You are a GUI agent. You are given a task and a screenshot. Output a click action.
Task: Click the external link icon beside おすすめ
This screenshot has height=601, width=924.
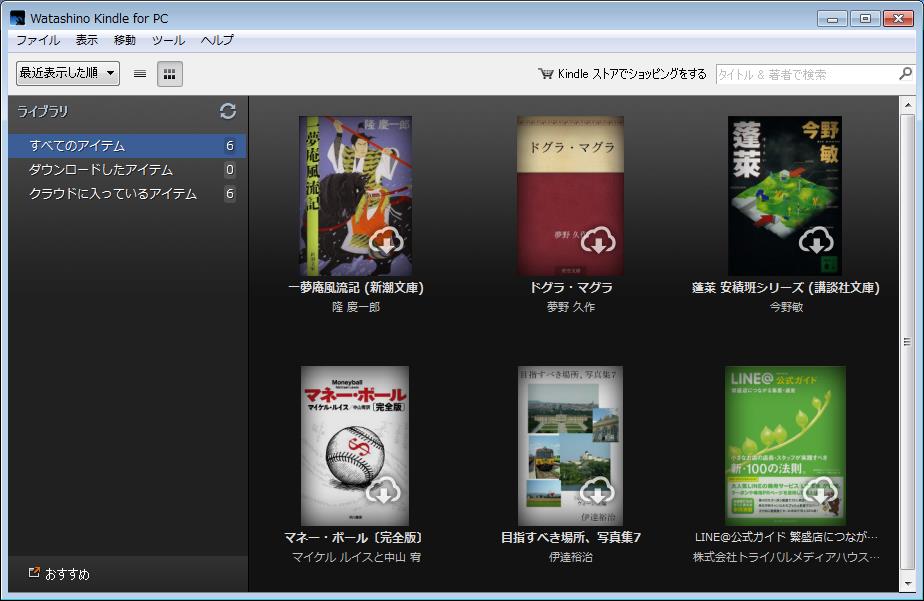coord(34,572)
